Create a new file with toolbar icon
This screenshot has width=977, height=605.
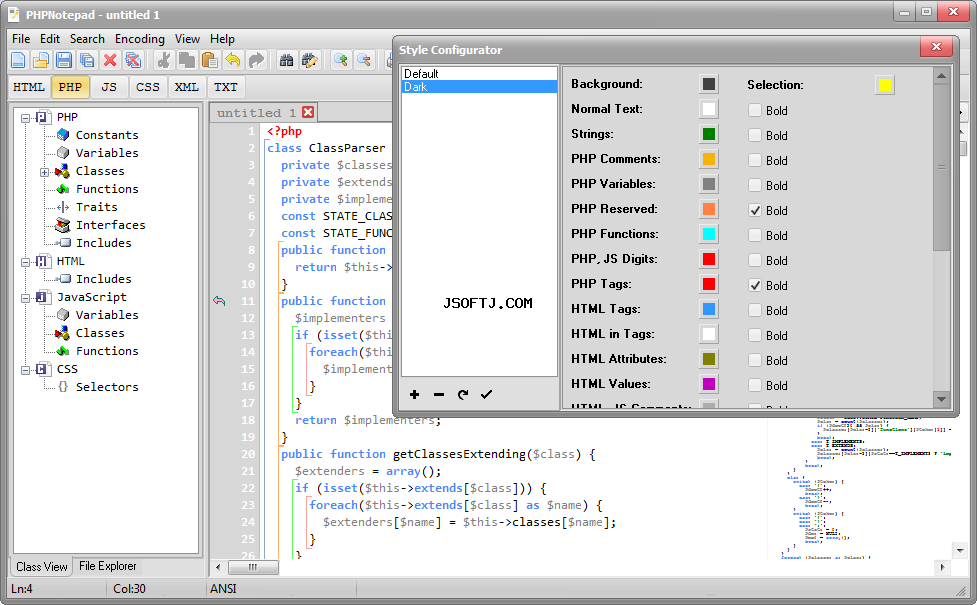click(18, 60)
